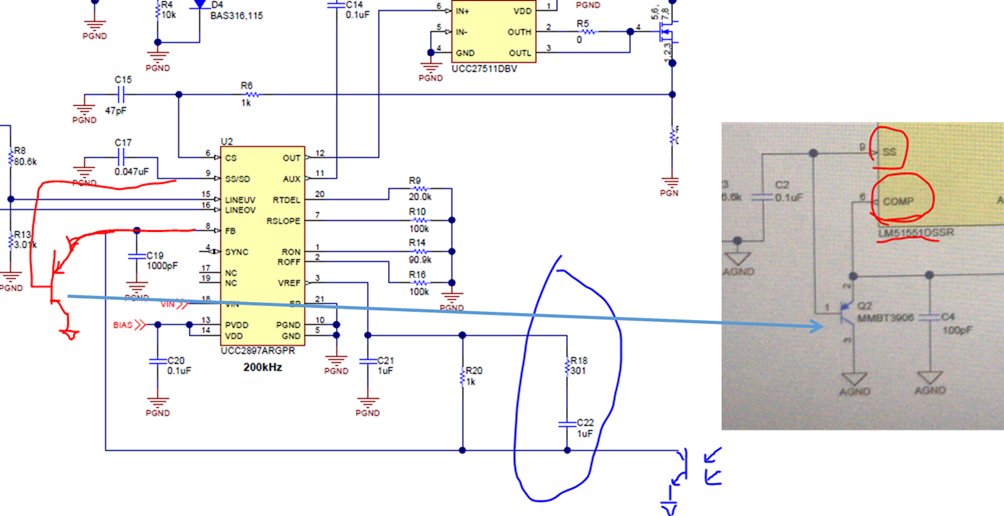1004x516 pixels.
Task: Click the SS/SD pin label on U2
Action: pos(236,178)
